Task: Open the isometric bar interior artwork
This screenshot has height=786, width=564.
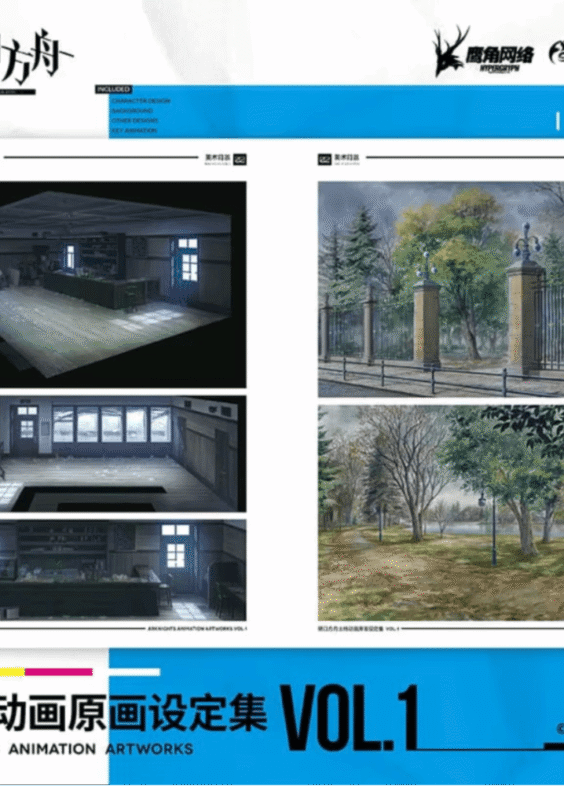Action: (x=123, y=285)
